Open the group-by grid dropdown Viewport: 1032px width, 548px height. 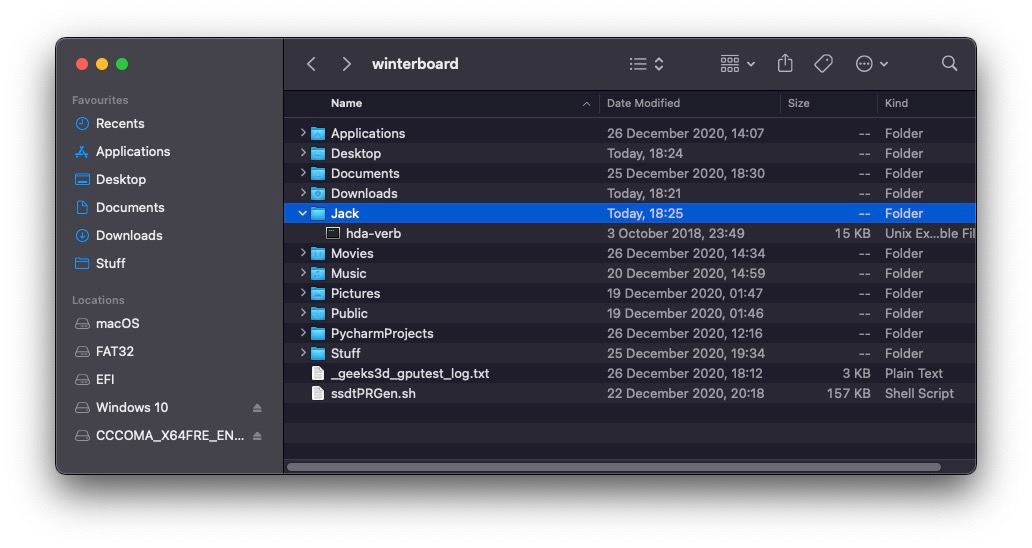(737, 64)
